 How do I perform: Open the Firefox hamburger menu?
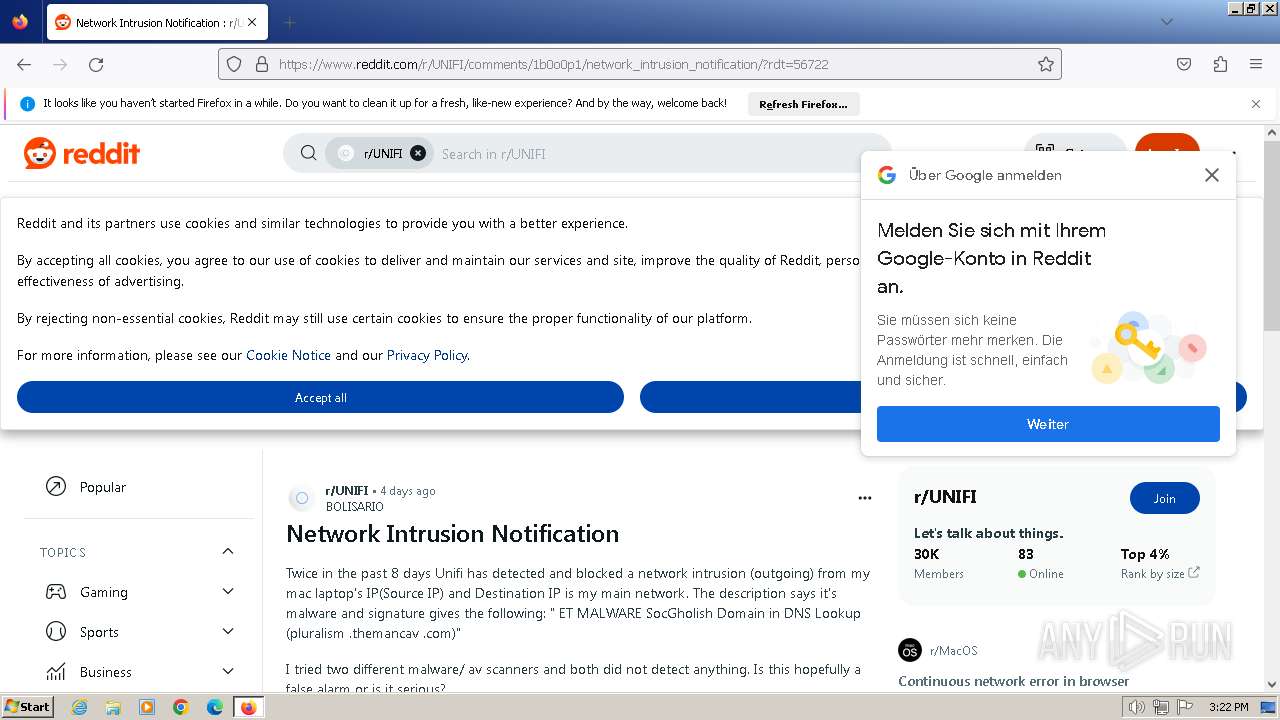coord(1256,64)
